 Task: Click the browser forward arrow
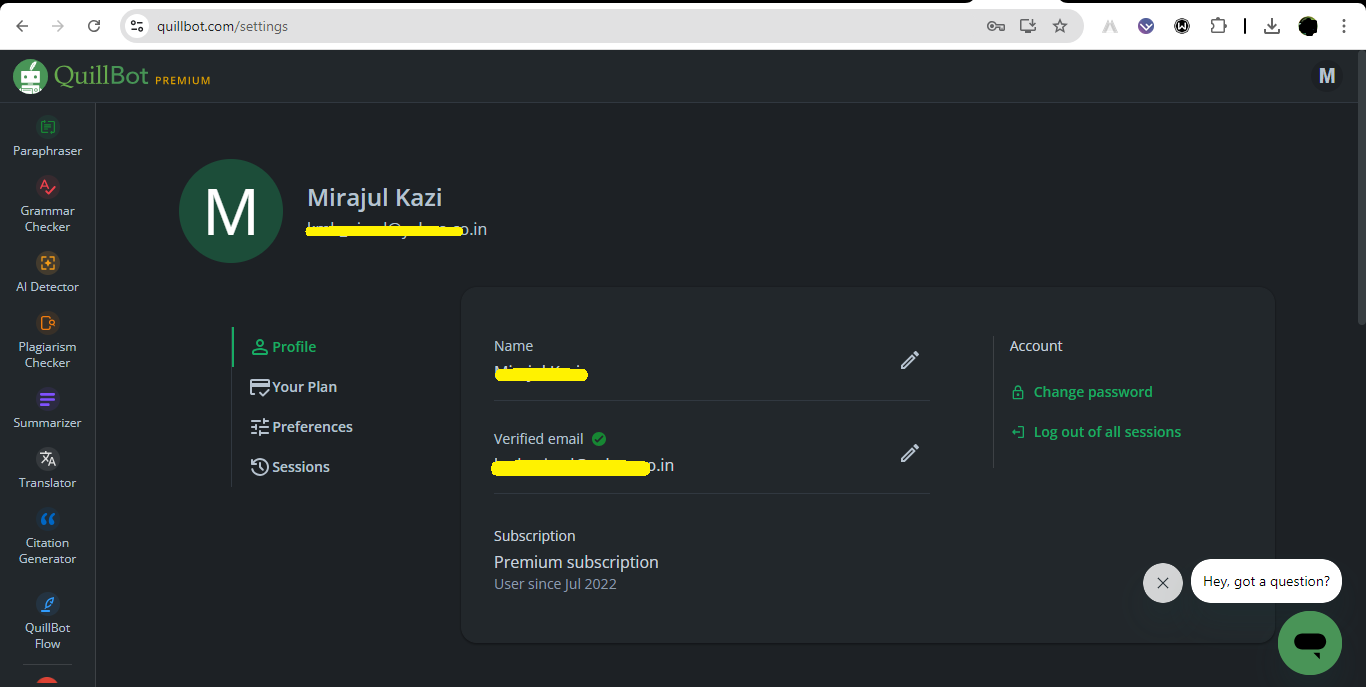(x=58, y=26)
